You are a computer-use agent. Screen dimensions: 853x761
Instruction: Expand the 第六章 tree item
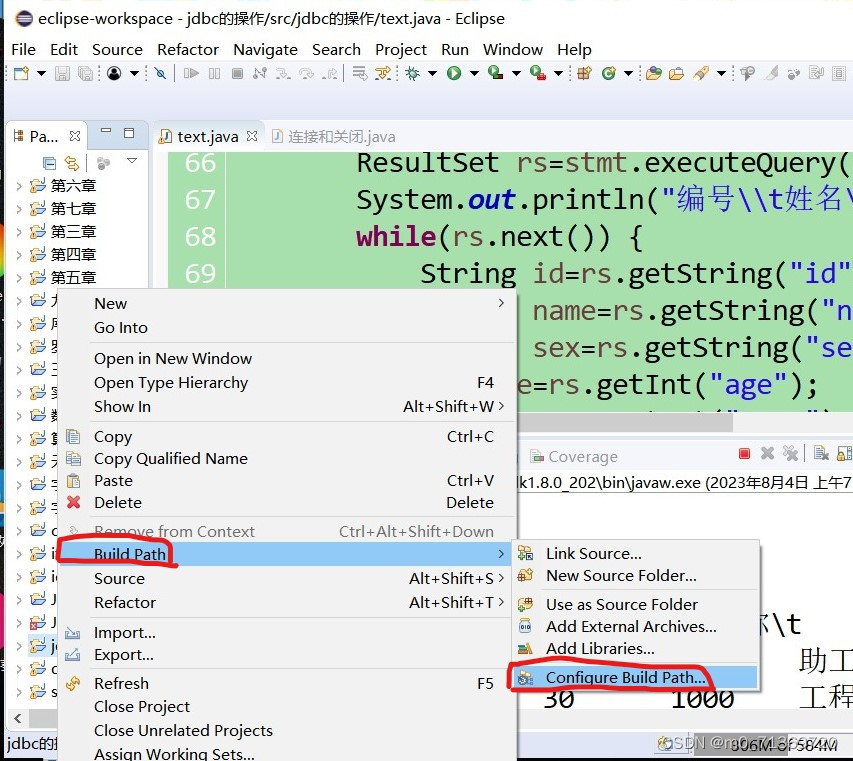(20, 186)
